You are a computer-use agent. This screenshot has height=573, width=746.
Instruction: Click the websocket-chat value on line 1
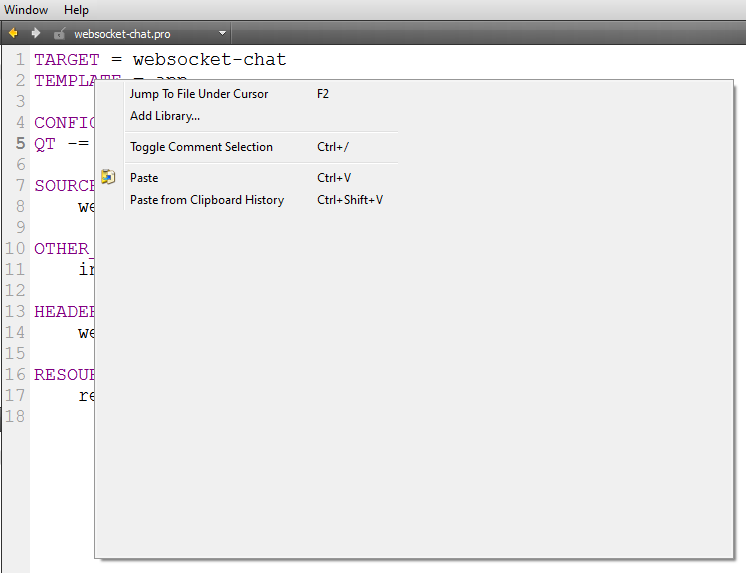point(209,60)
